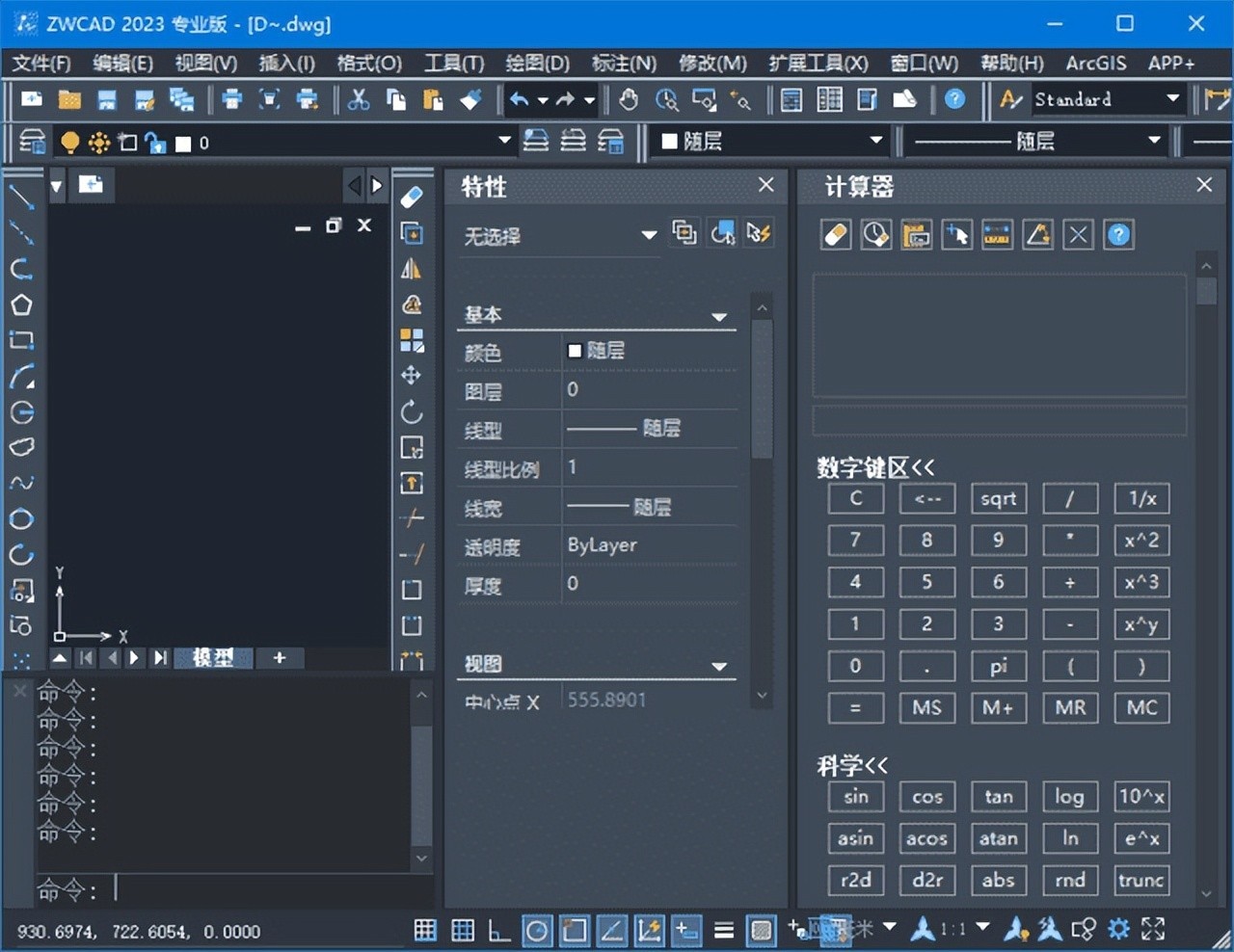This screenshot has height=952, width=1234.
Task: Open the Standard text style dropdown
Action: point(1172,98)
